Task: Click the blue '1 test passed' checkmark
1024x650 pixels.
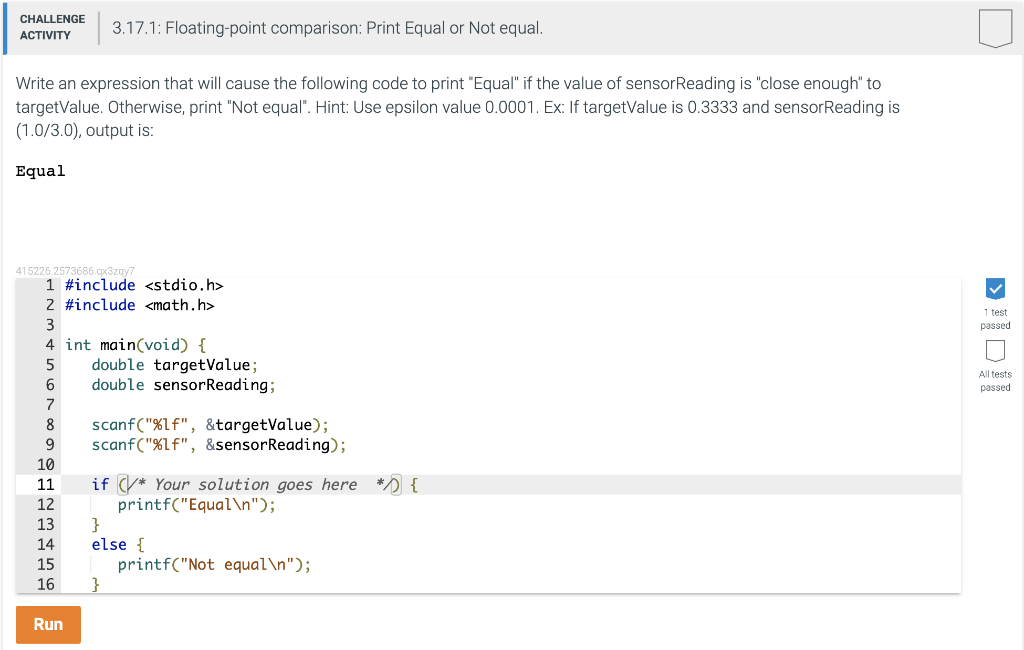Action: [x=995, y=288]
